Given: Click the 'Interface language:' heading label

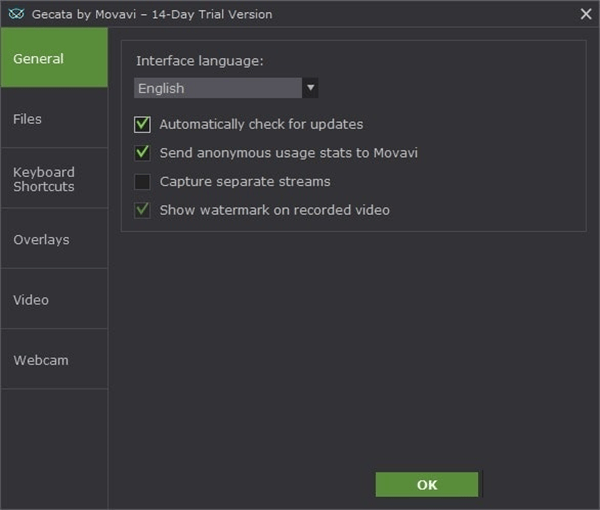Looking at the screenshot, I should (200, 61).
